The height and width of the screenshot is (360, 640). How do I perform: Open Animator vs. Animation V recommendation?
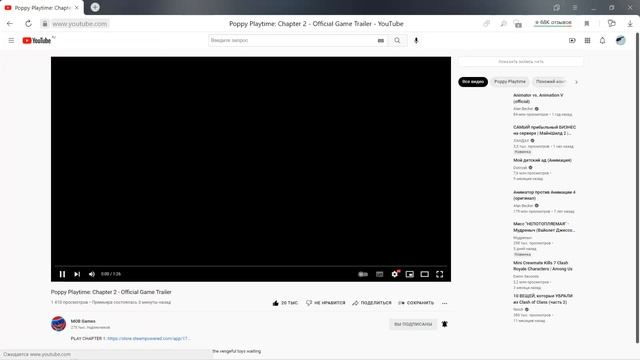538,98
